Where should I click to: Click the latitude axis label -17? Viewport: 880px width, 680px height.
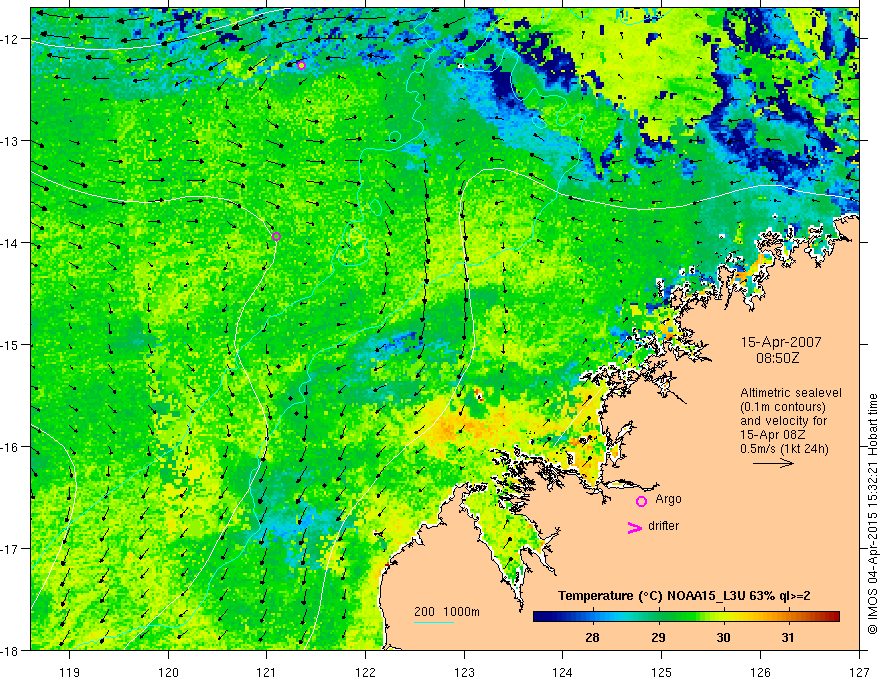(10, 549)
